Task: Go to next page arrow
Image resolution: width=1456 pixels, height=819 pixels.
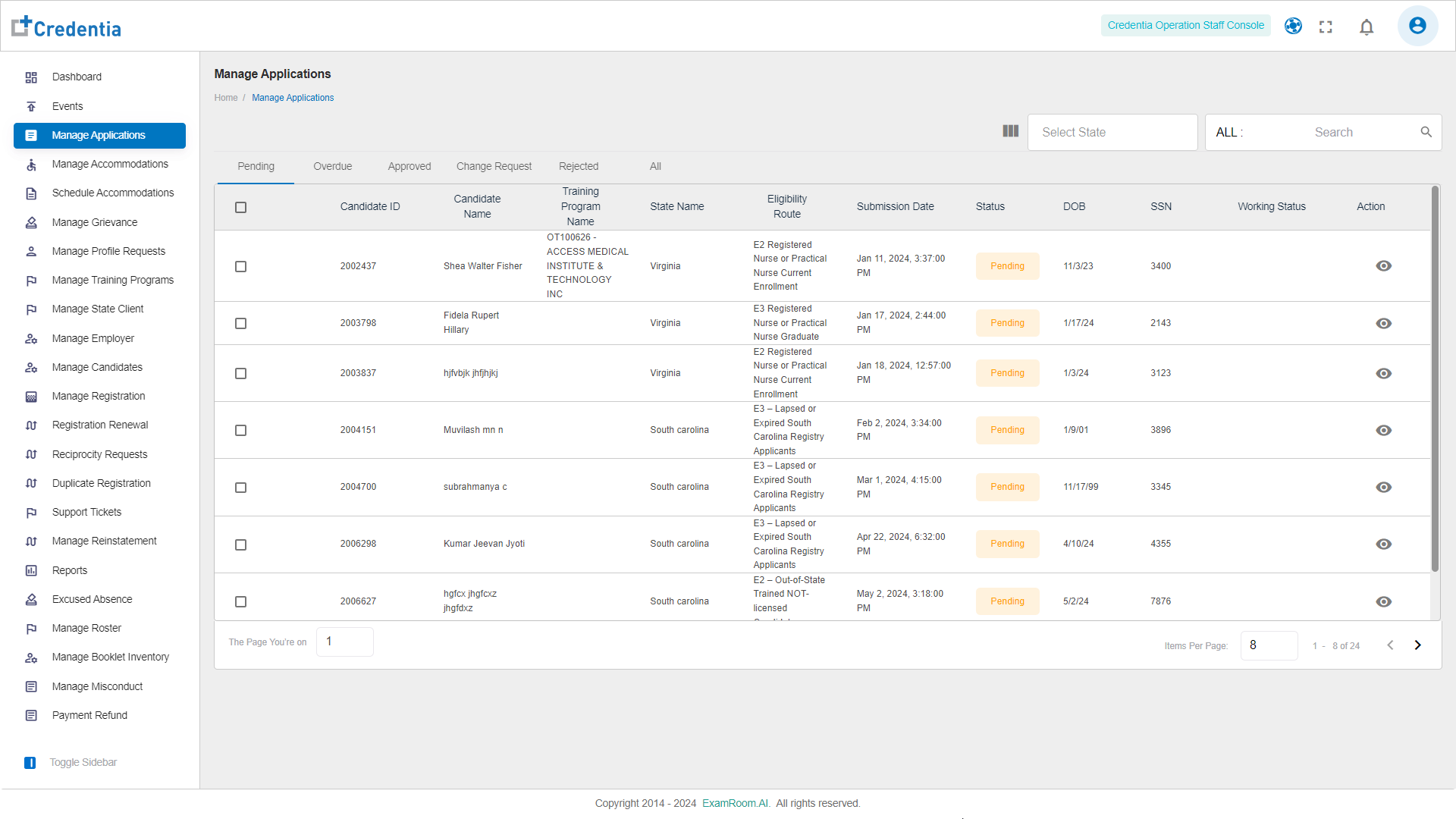Action: point(1417,645)
